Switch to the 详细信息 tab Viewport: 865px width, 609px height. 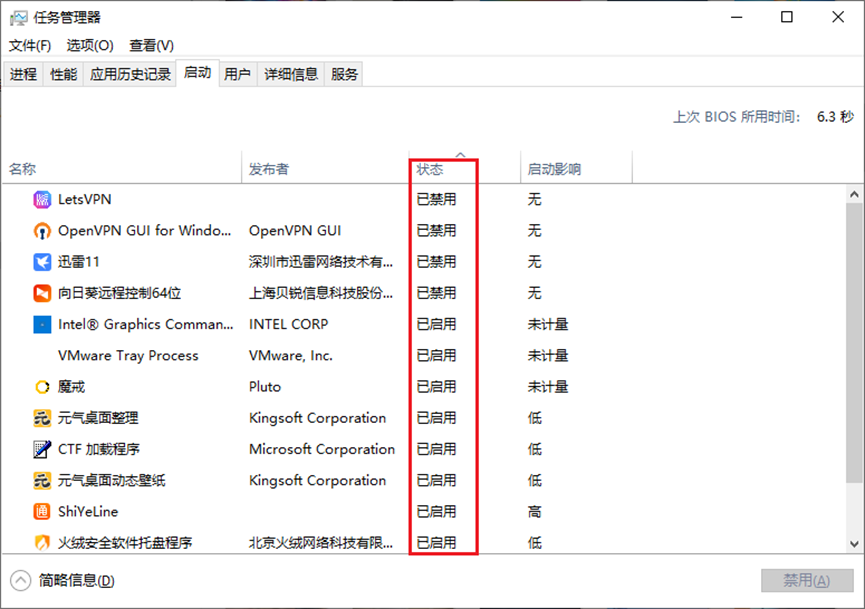pos(291,74)
